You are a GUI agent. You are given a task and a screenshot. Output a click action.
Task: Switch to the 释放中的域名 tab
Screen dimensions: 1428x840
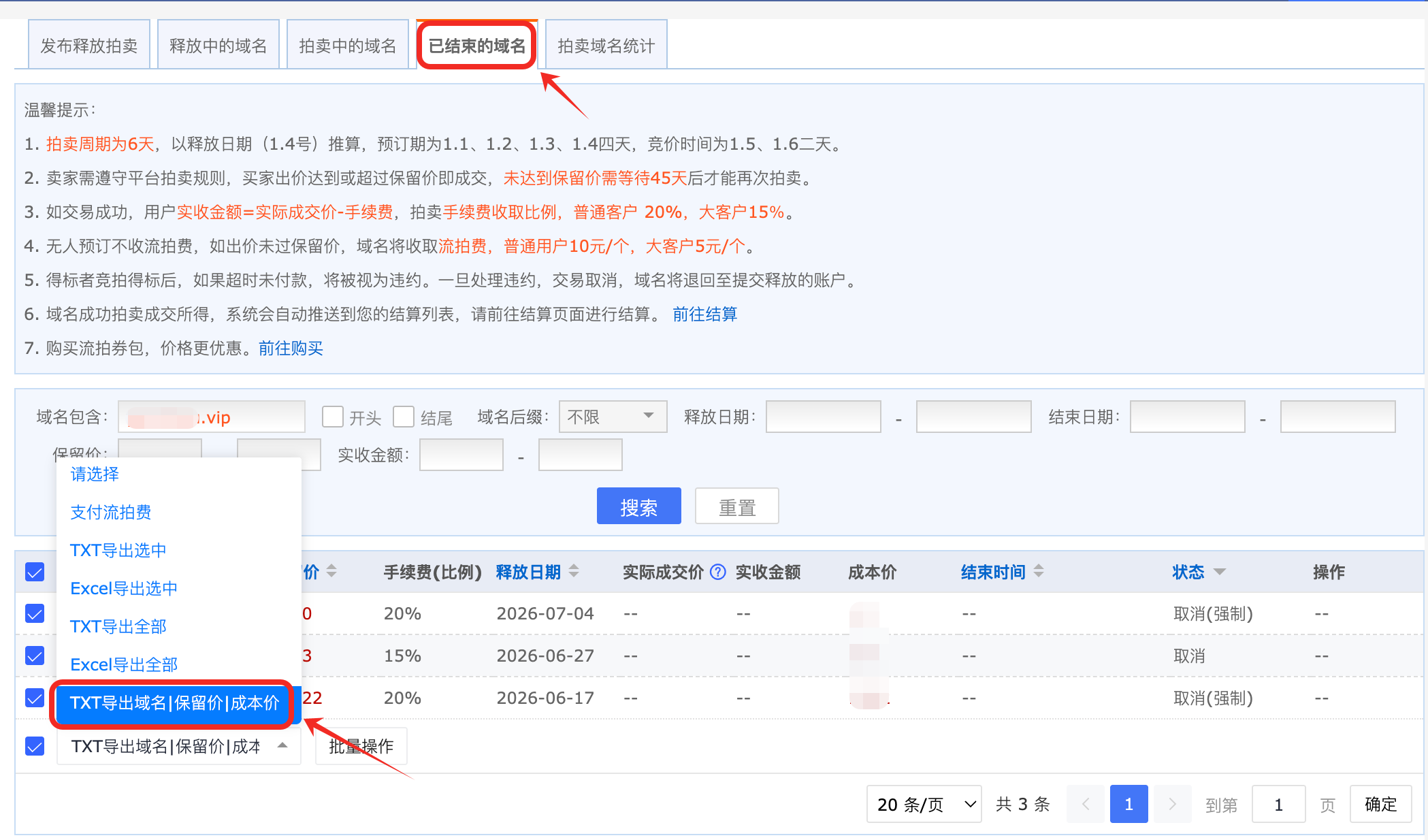[218, 45]
